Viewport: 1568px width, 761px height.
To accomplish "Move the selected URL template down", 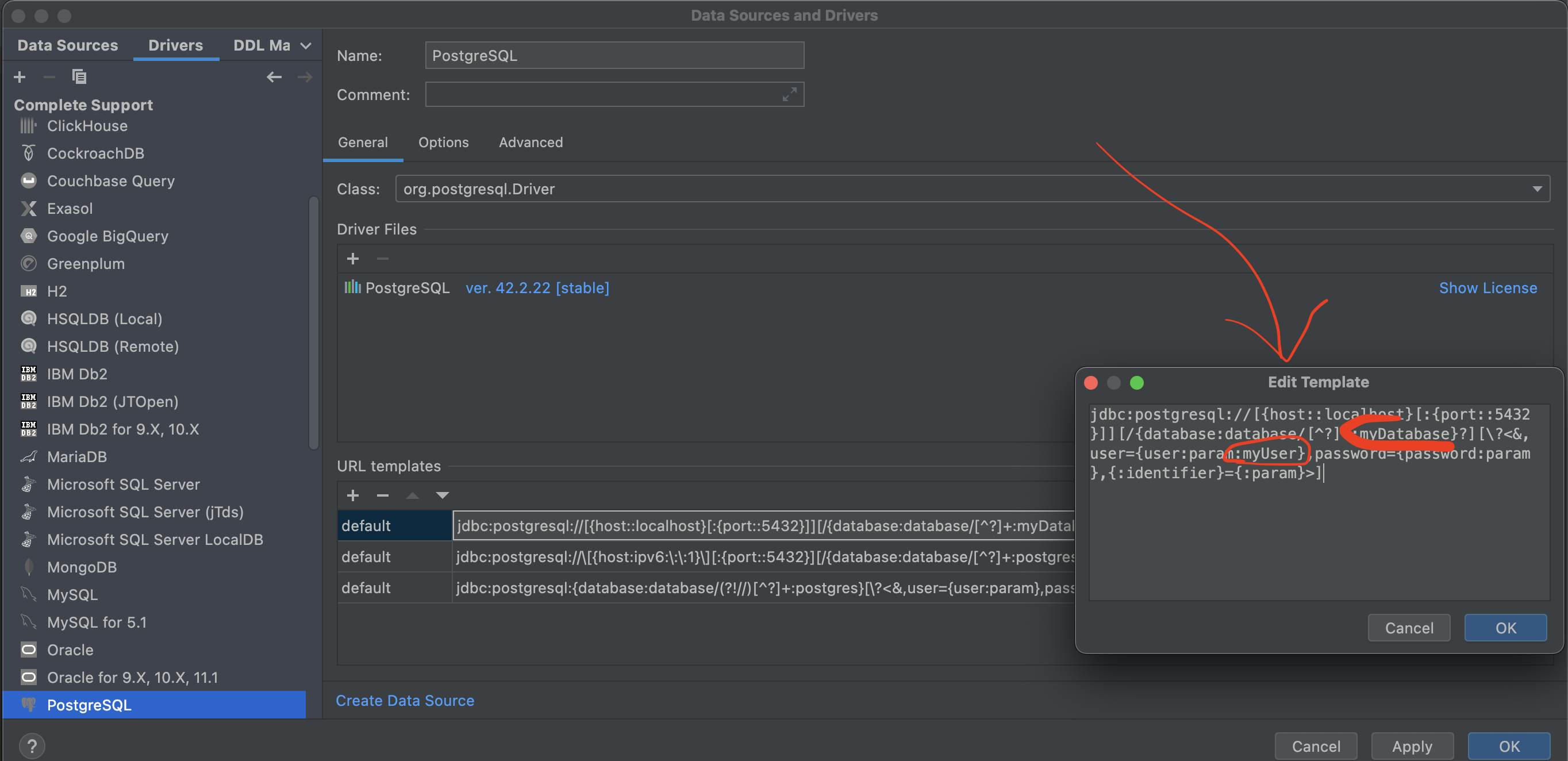I will click(x=443, y=495).
